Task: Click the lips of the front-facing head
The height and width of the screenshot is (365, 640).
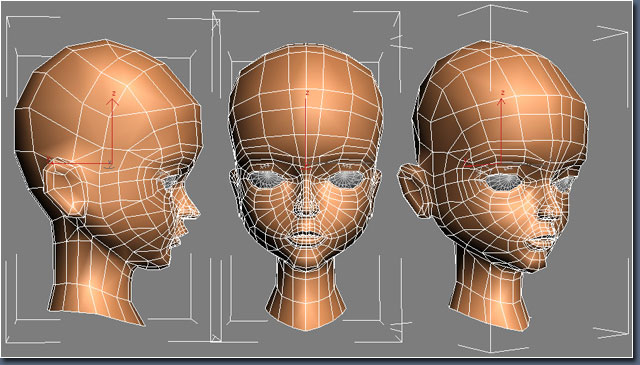Action: [306, 238]
